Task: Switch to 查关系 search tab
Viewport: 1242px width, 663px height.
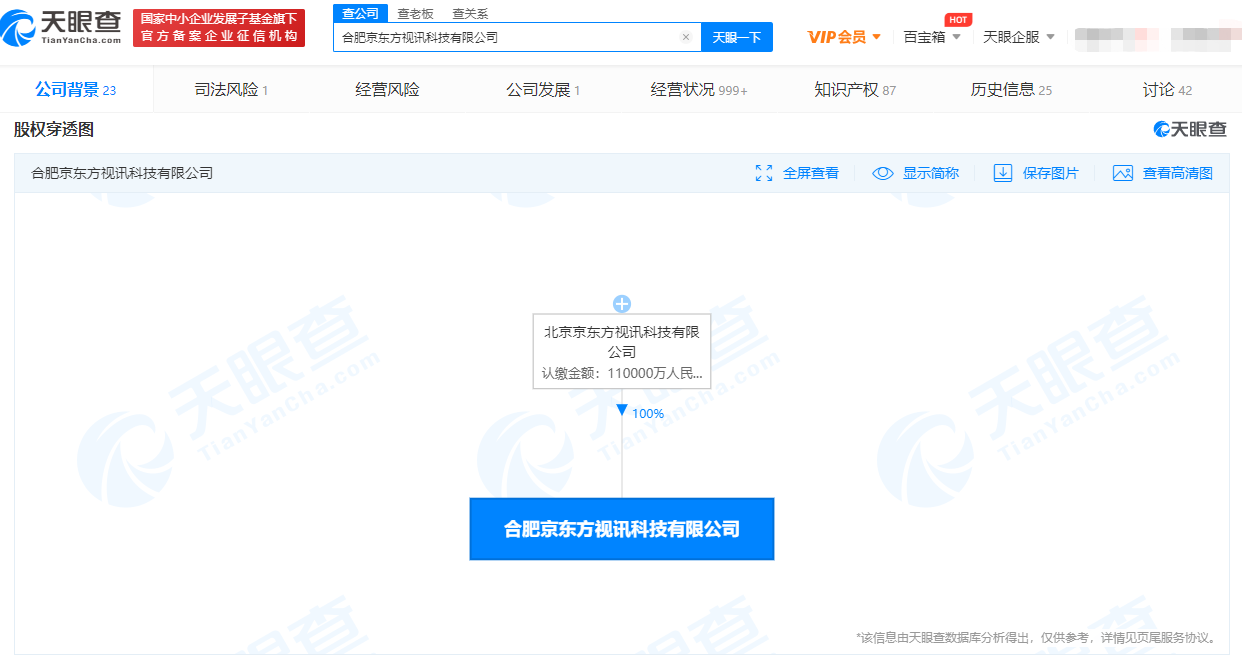Action: [x=469, y=13]
